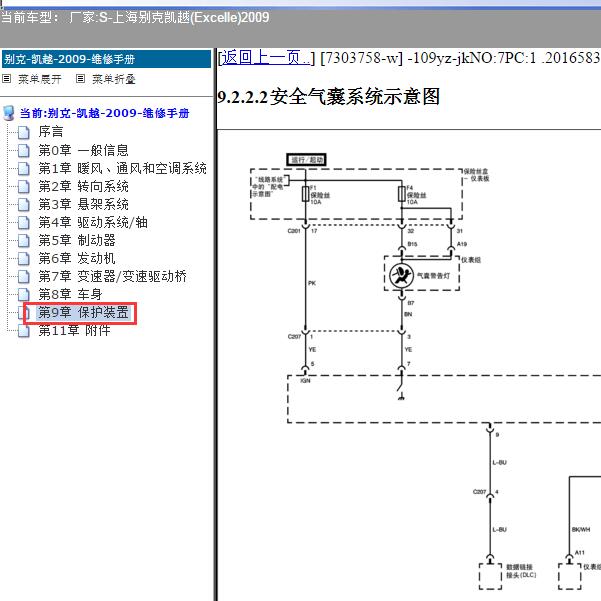The height and width of the screenshot is (601, 601).
Task: Expand all menus with 菜单展开
Action: (39, 79)
